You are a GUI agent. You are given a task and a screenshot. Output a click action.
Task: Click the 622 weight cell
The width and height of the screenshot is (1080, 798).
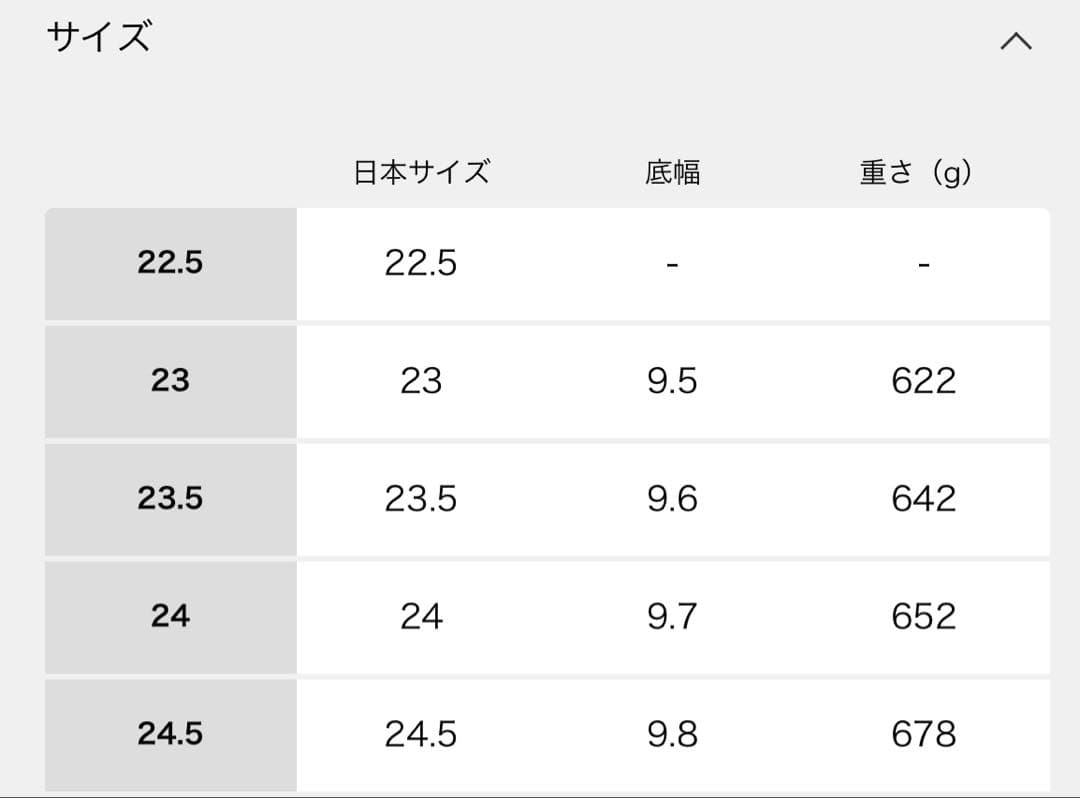923,381
